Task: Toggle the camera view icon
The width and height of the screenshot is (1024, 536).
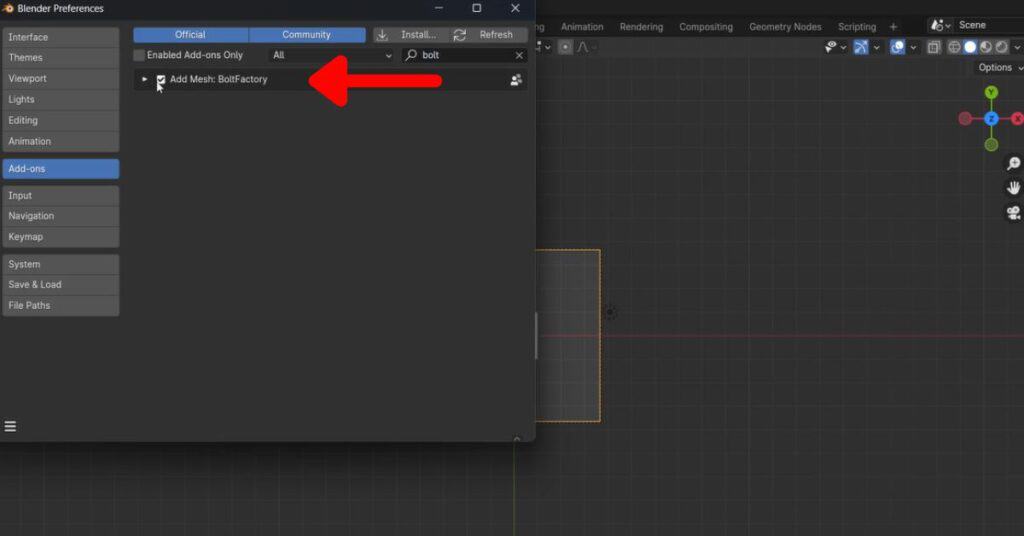Action: 1013,212
